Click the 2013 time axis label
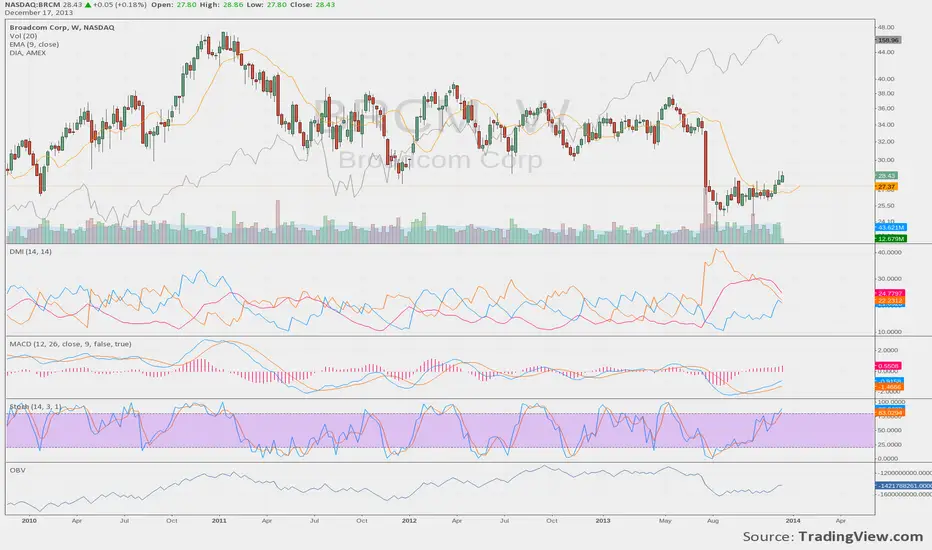 [603, 521]
